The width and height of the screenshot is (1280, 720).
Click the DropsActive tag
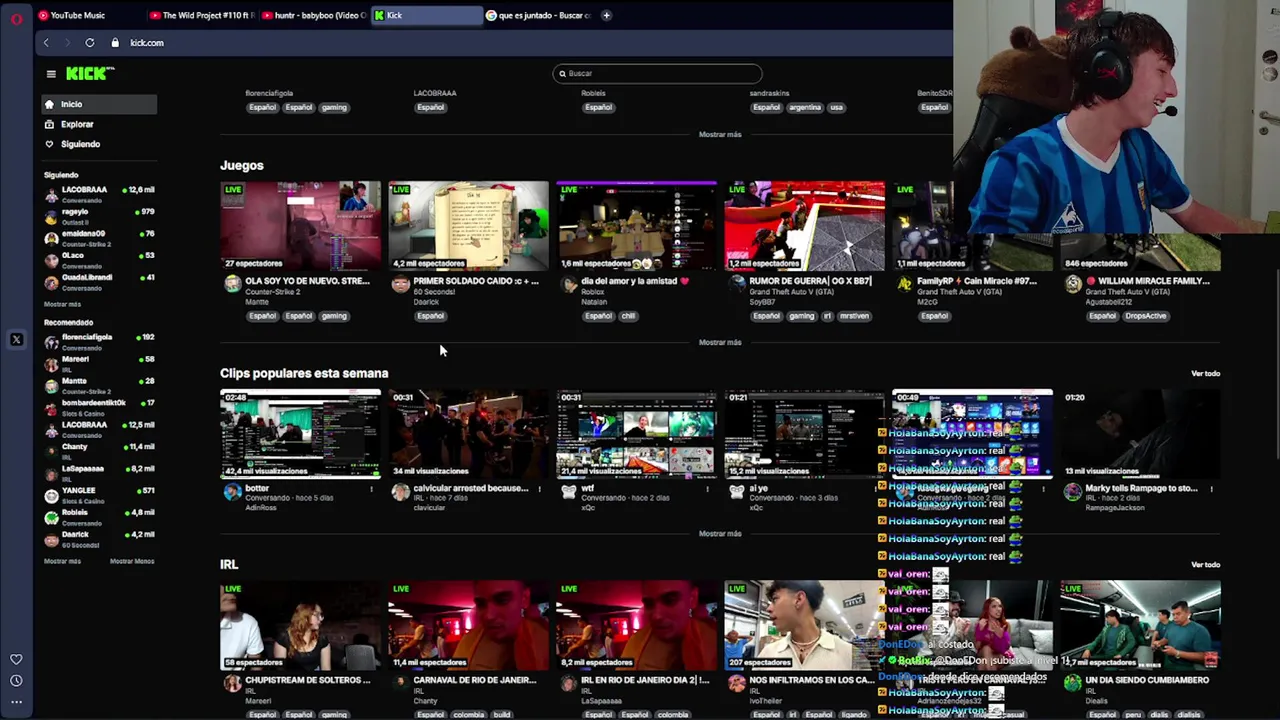[x=1145, y=316]
